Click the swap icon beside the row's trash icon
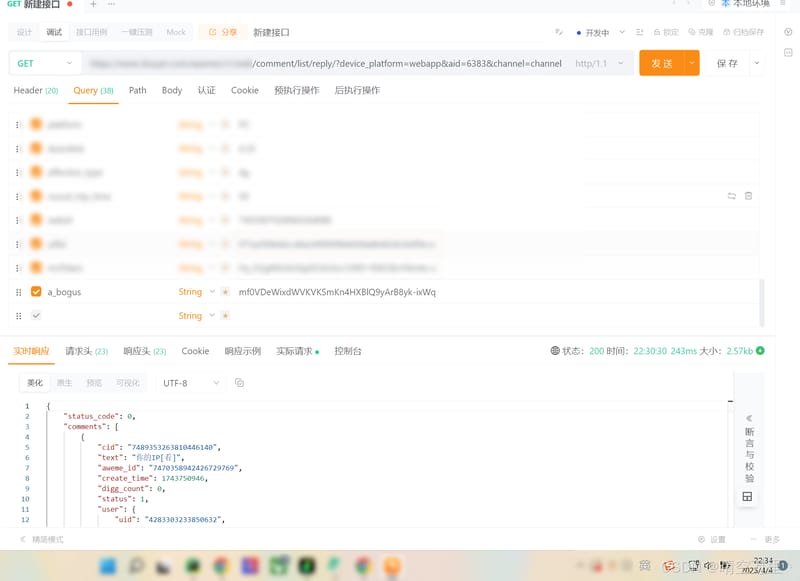Viewport: 800px width, 581px height. tap(732, 196)
